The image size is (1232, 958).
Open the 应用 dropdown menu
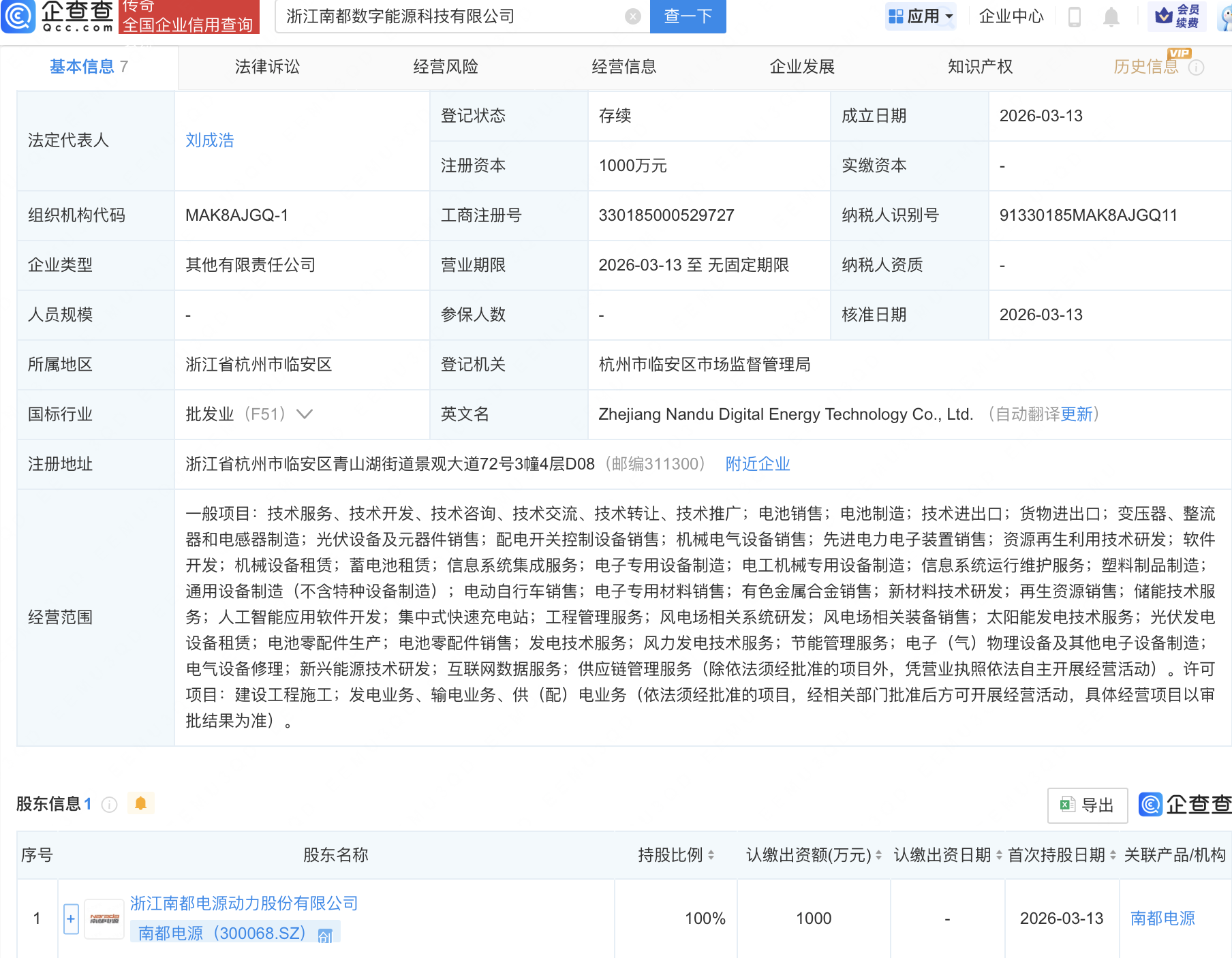click(921, 17)
